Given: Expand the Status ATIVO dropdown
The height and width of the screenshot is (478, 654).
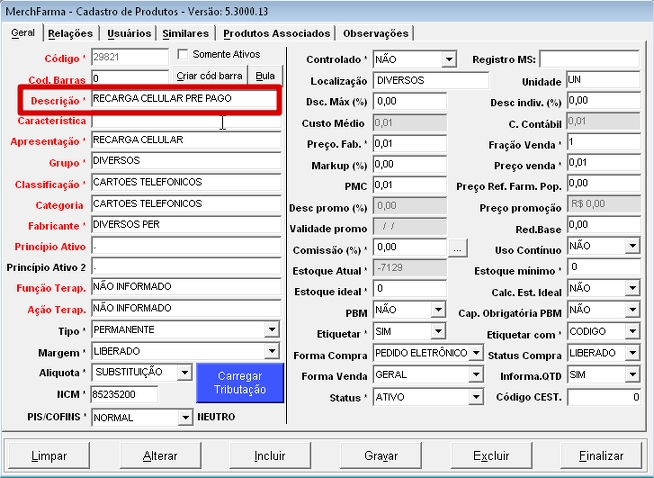Looking at the screenshot, I should [476, 396].
